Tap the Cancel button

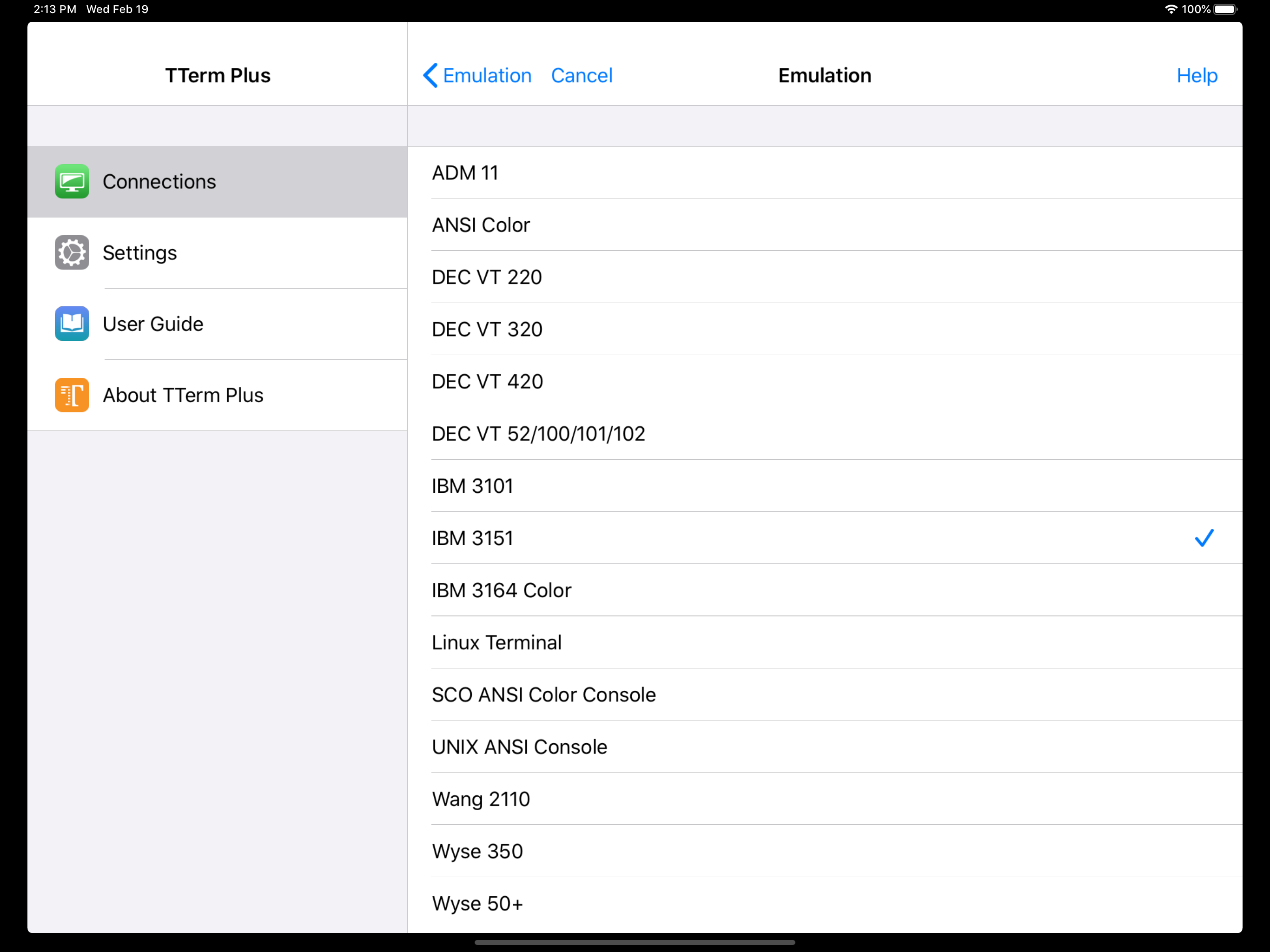[x=582, y=75]
